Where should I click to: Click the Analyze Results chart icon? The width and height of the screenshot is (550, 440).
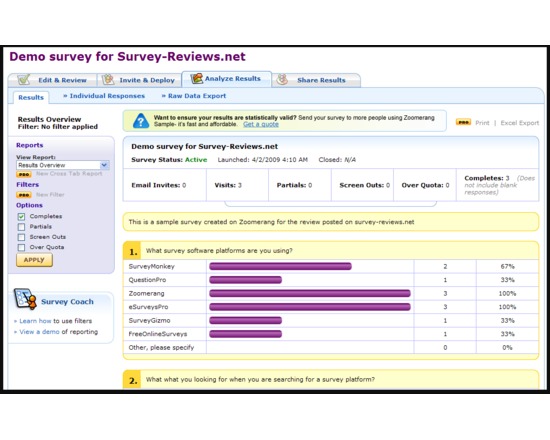(196, 78)
